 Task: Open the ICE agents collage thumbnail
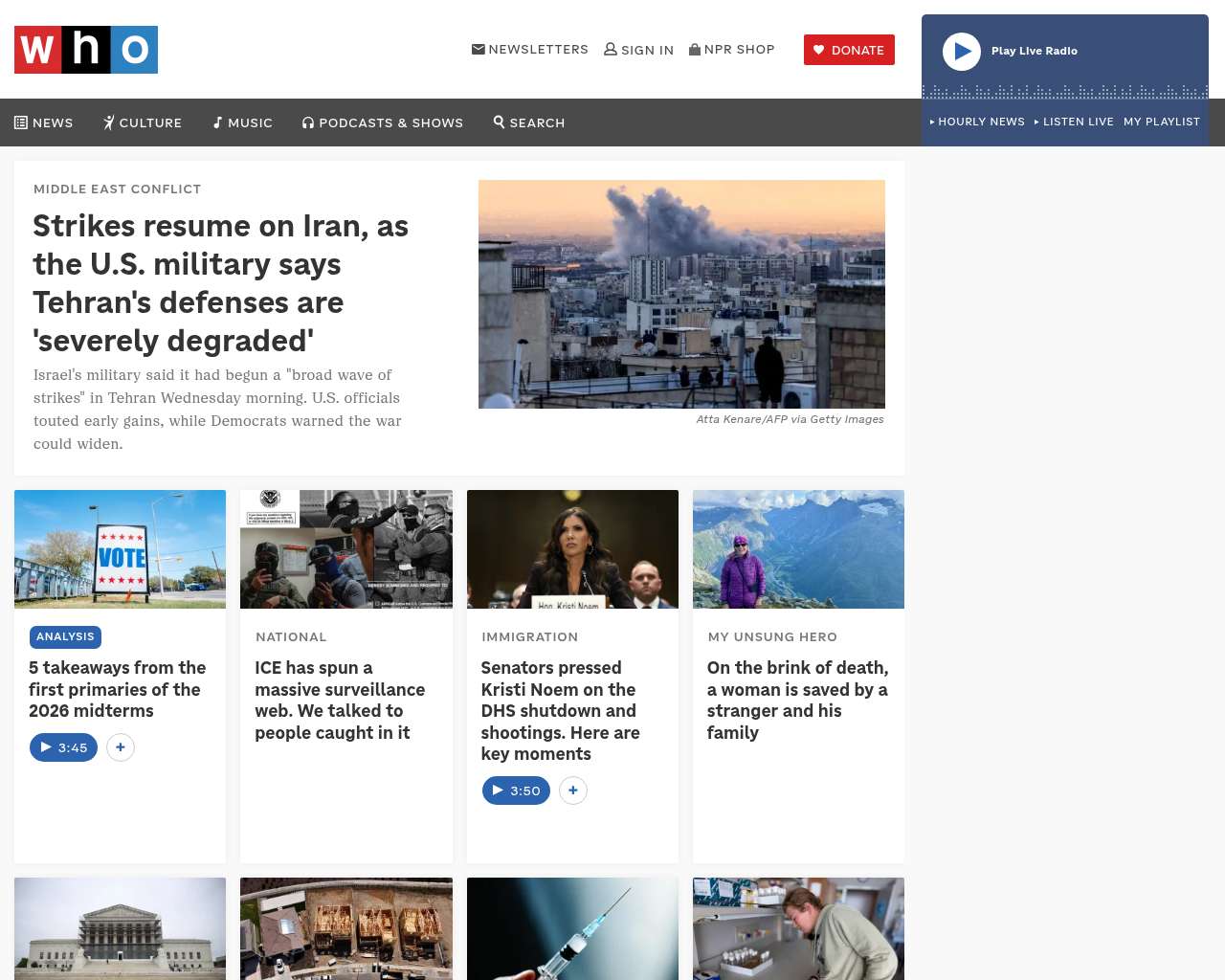point(346,549)
